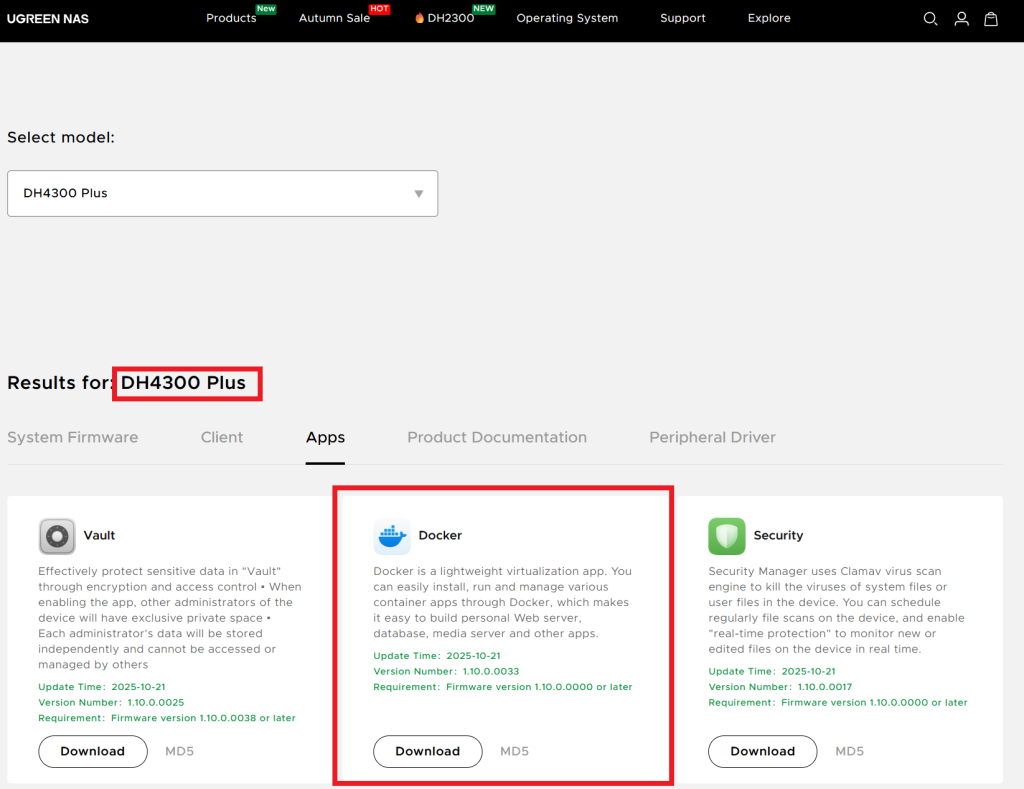Switch to the Client tab
Image resolution: width=1024 pixels, height=789 pixels.
pos(222,437)
